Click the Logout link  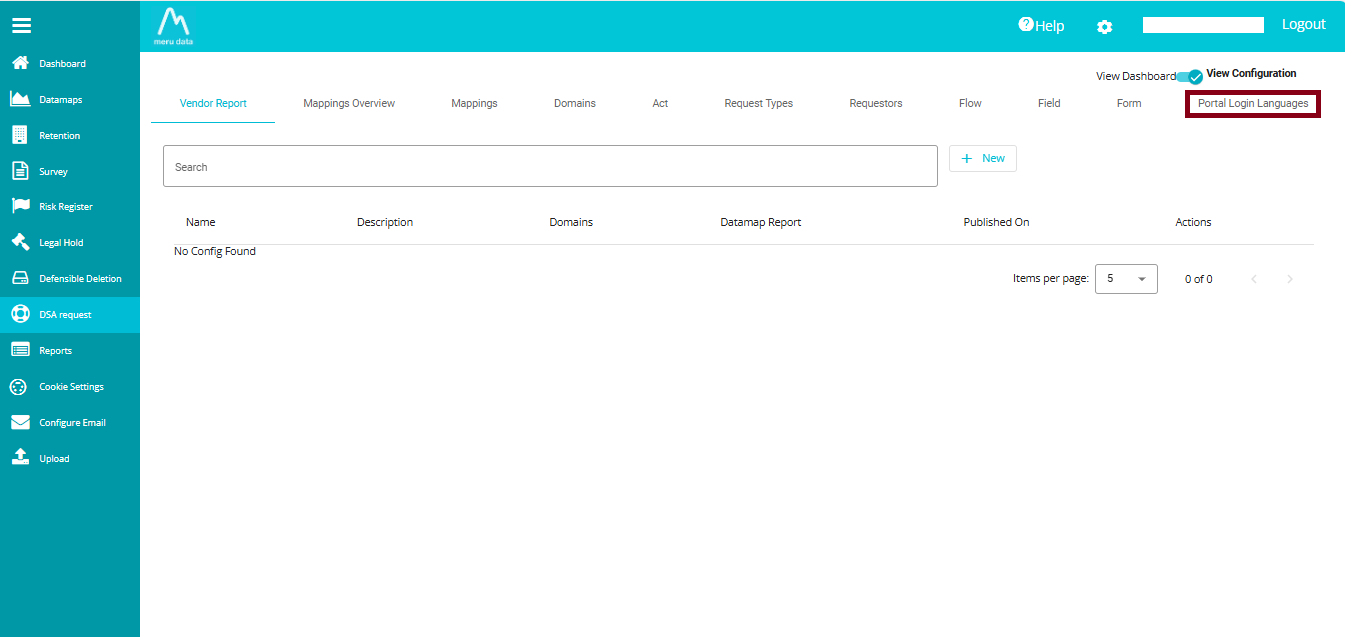(1303, 24)
